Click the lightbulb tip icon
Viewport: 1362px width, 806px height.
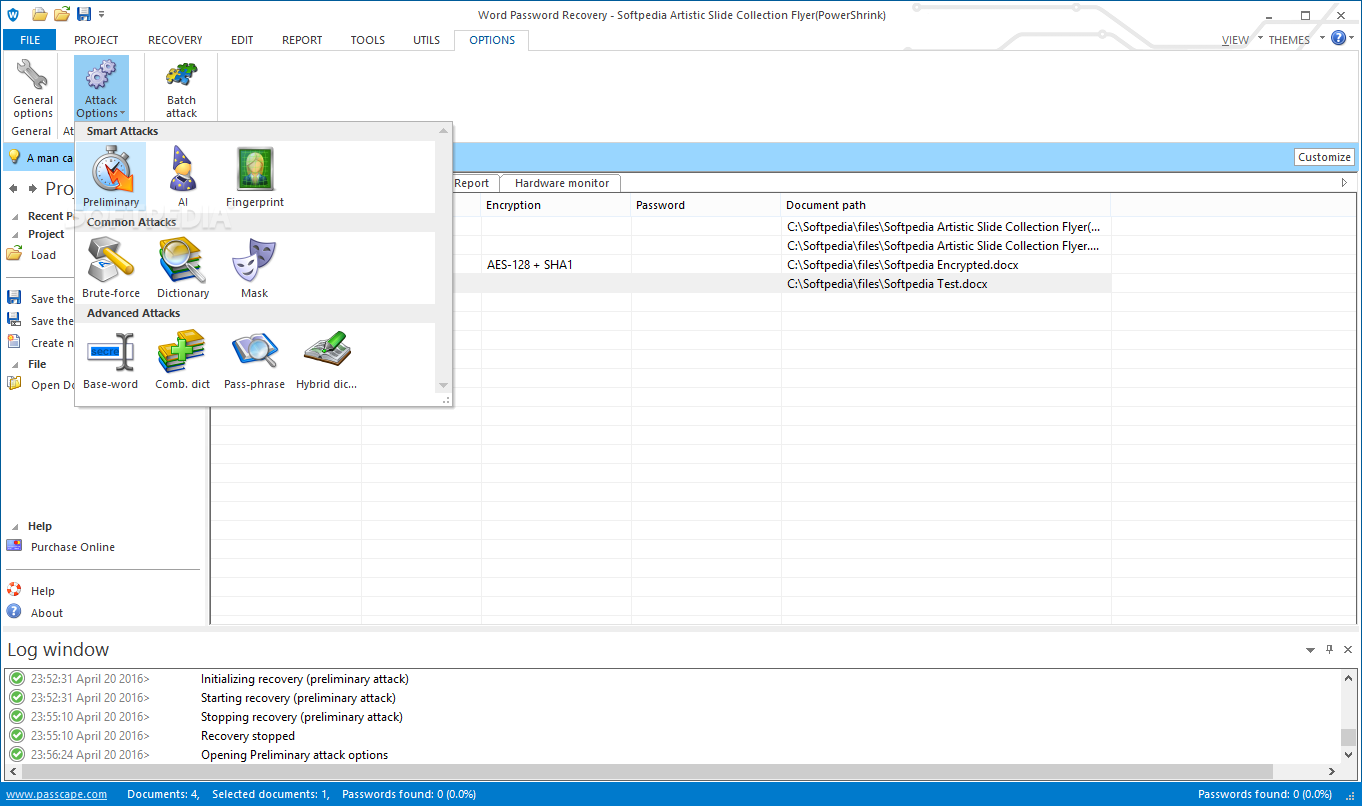14,157
